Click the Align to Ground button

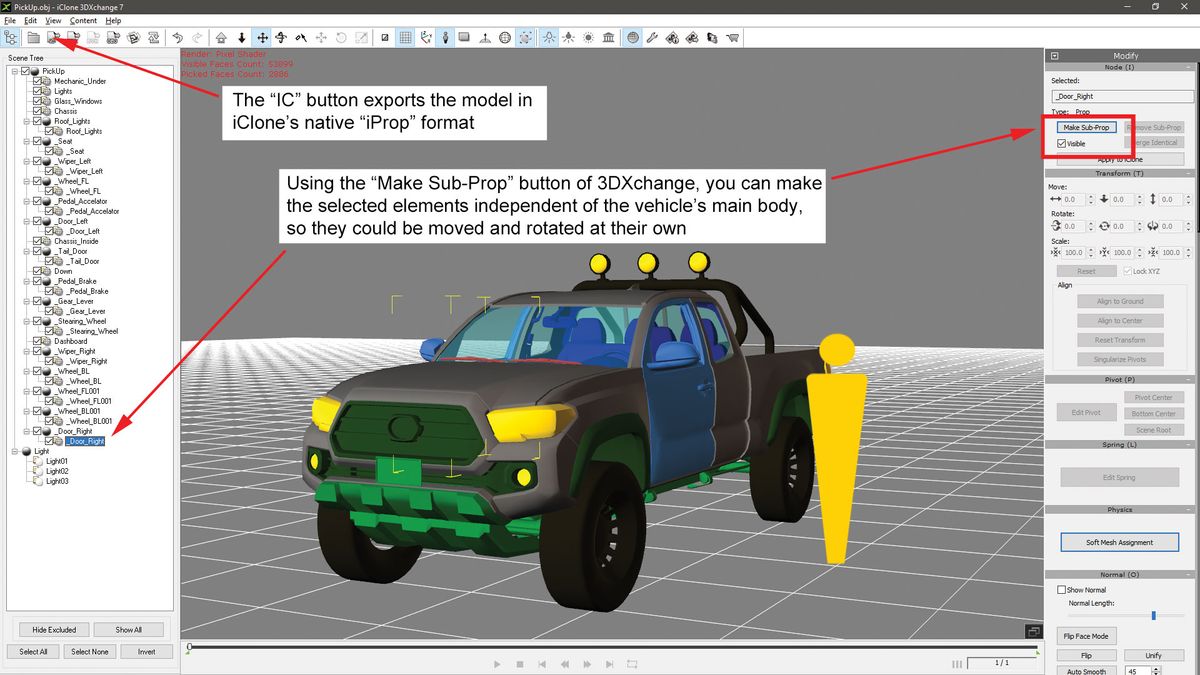[1120, 300]
